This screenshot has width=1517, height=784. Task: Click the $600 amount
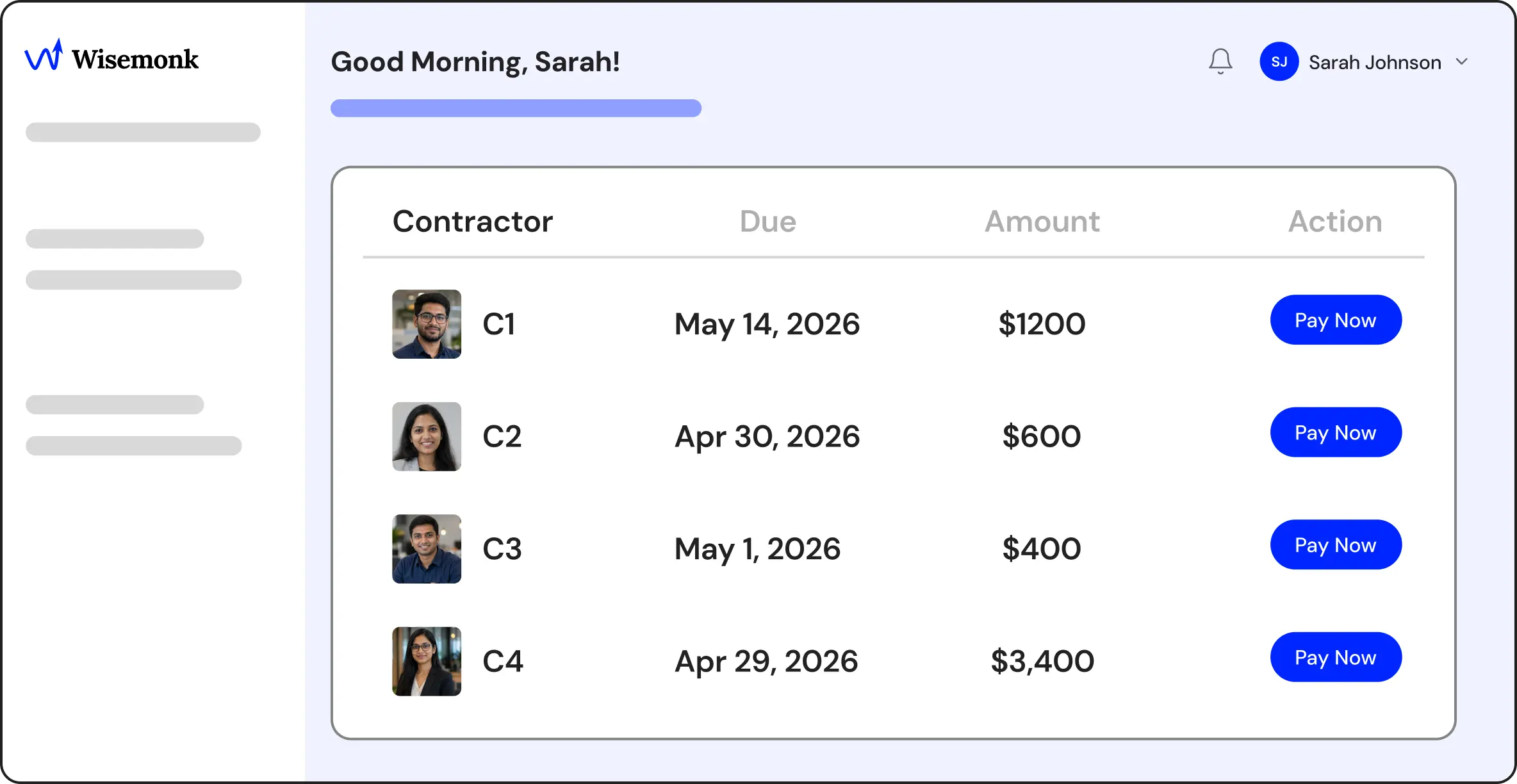(x=1042, y=437)
